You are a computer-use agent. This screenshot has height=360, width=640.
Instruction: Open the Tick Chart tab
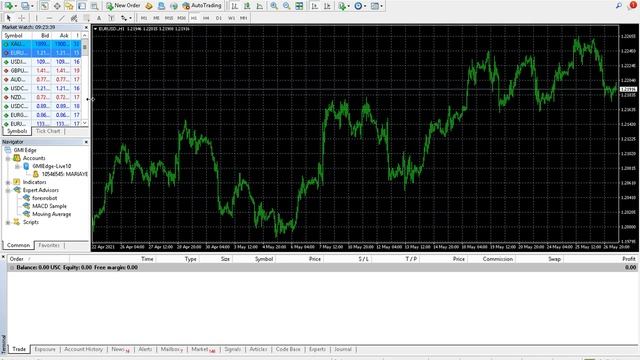pyautogui.click(x=48, y=131)
